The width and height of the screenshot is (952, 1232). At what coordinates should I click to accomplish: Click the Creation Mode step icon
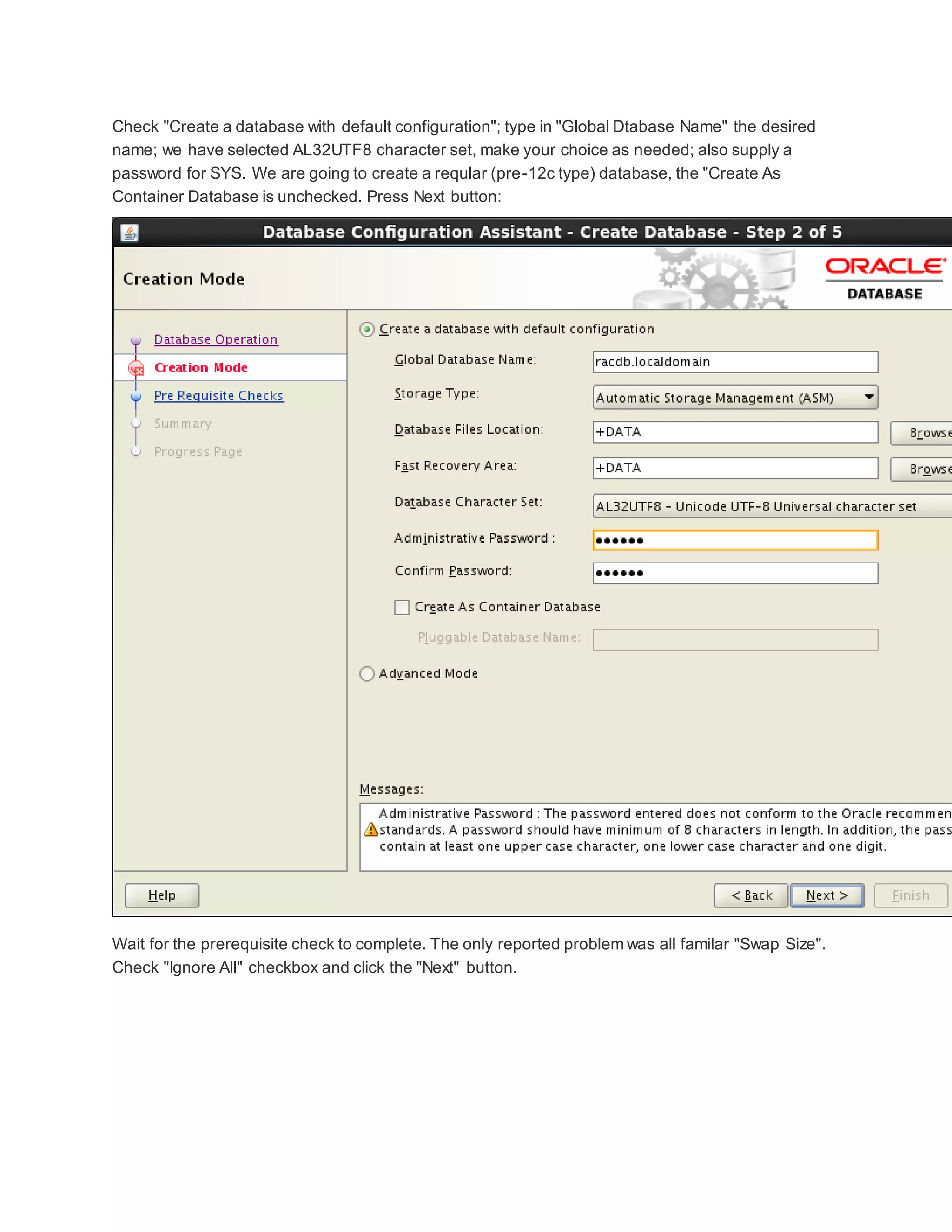[136, 368]
